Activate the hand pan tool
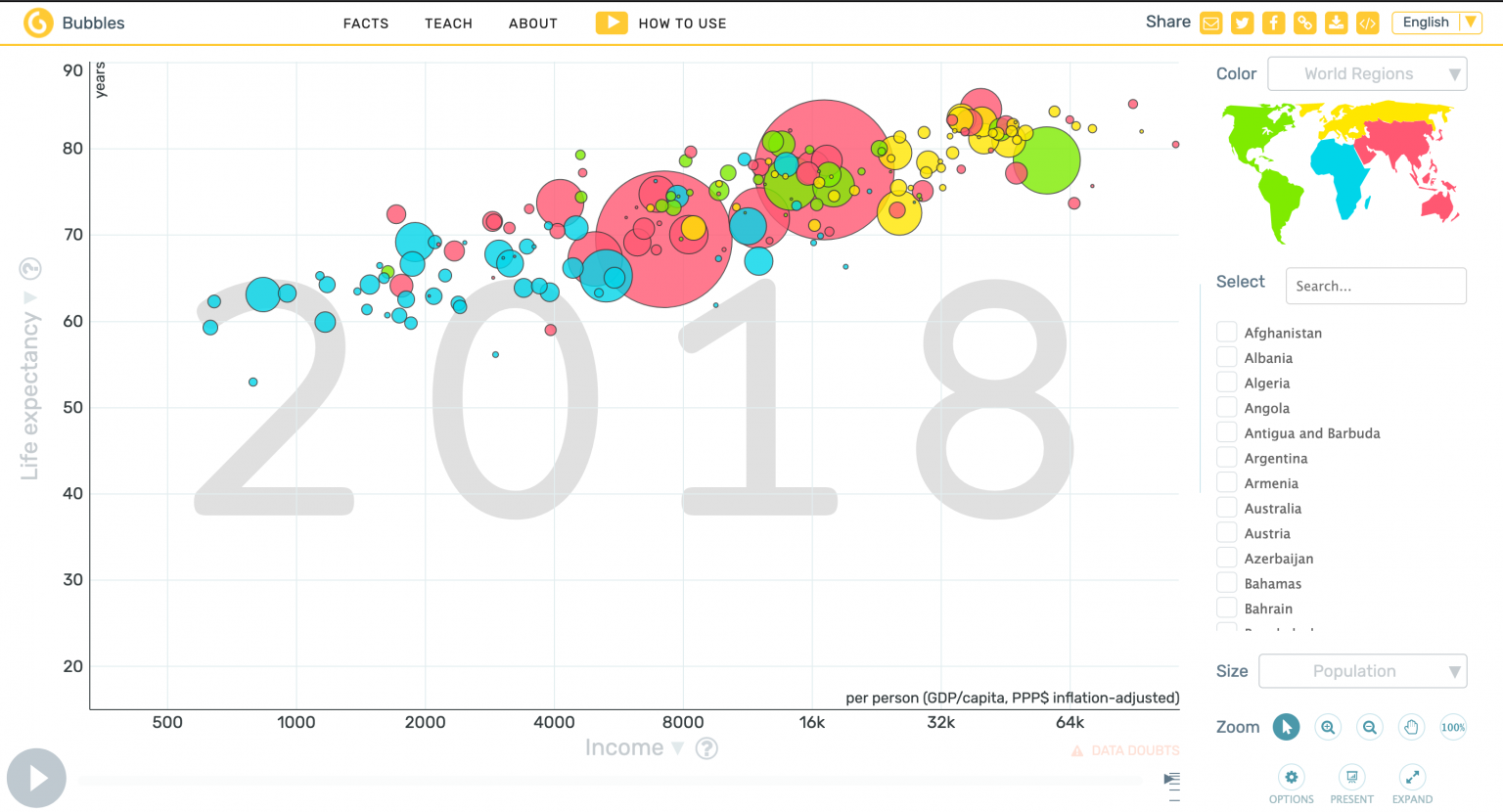This screenshot has height=812, width=1503. (x=1411, y=727)
